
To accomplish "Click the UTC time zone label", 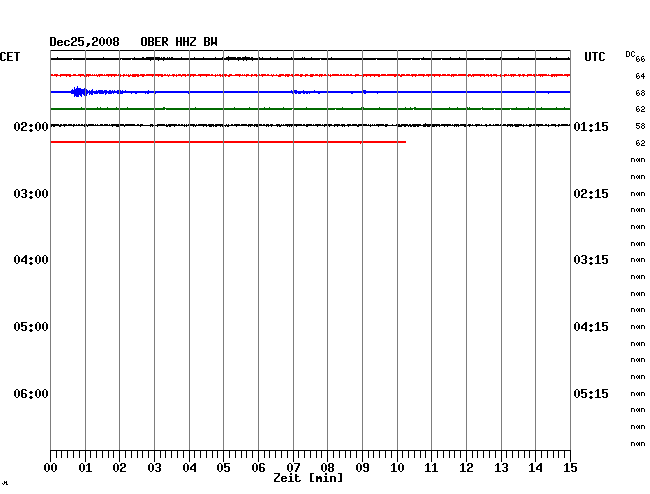I will tap(594, 57).
